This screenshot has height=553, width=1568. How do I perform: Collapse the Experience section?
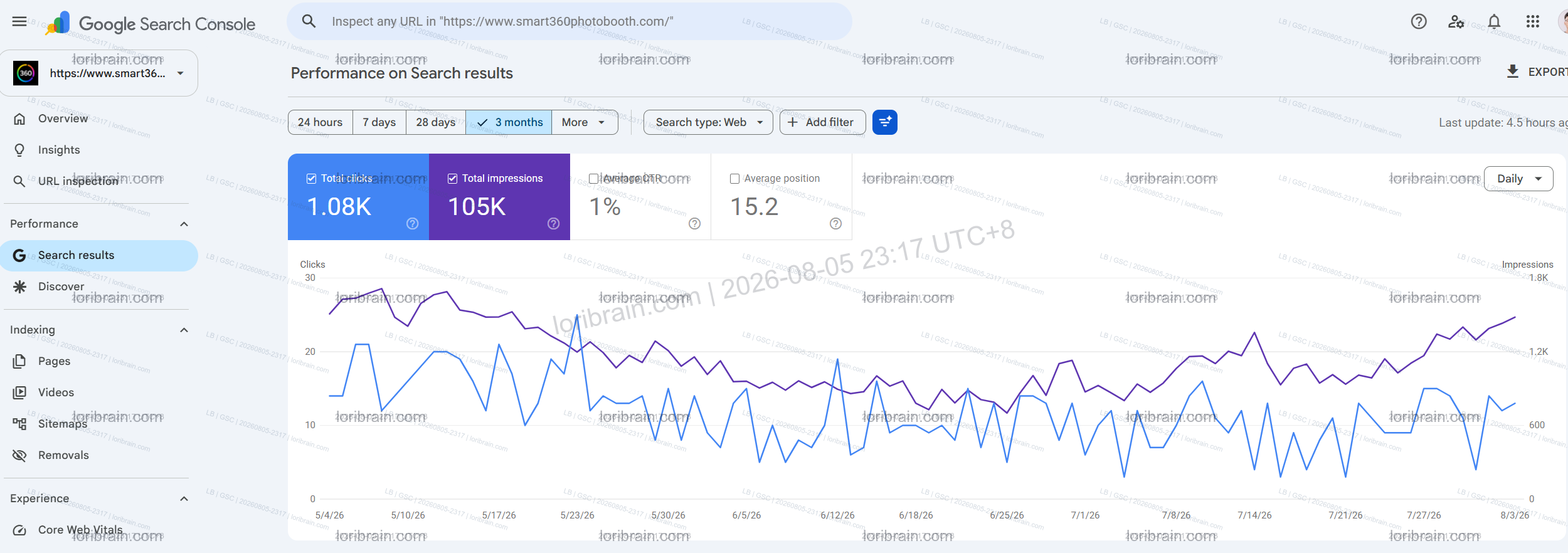[x=184, y=498]
